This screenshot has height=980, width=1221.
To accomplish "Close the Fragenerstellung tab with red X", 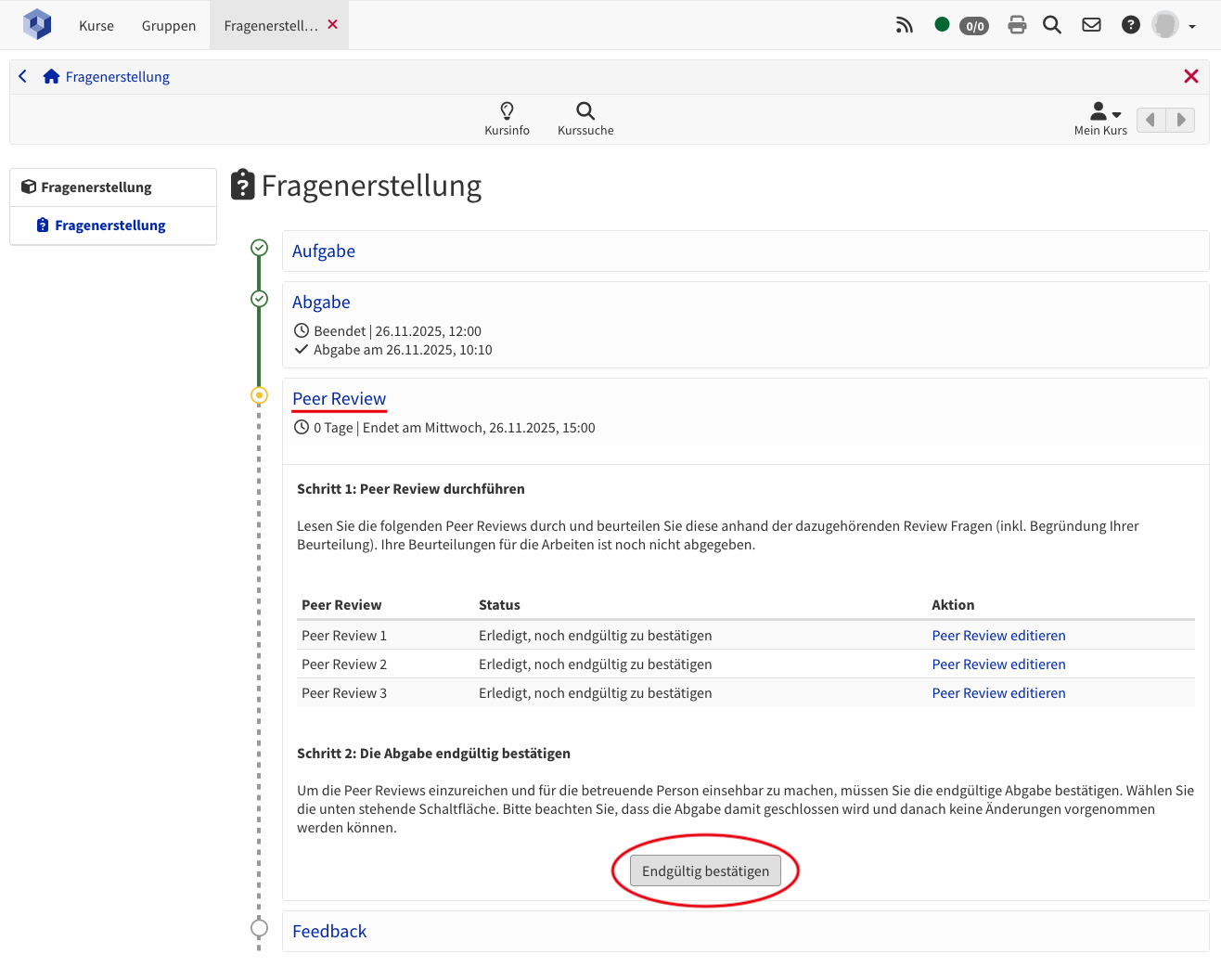I will click(x=333, y=25).
